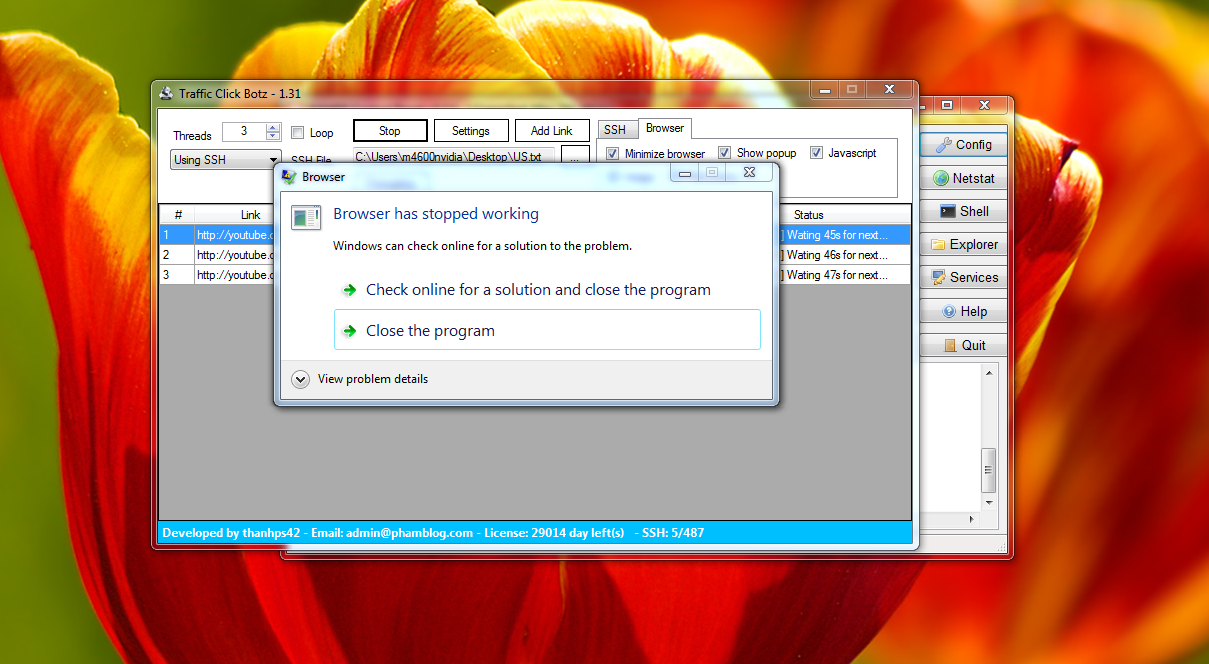Click the Quit button
Image resolution: width=1209 pixels, height=664 pixels.
pyautogui.click(x=964, y=345)
